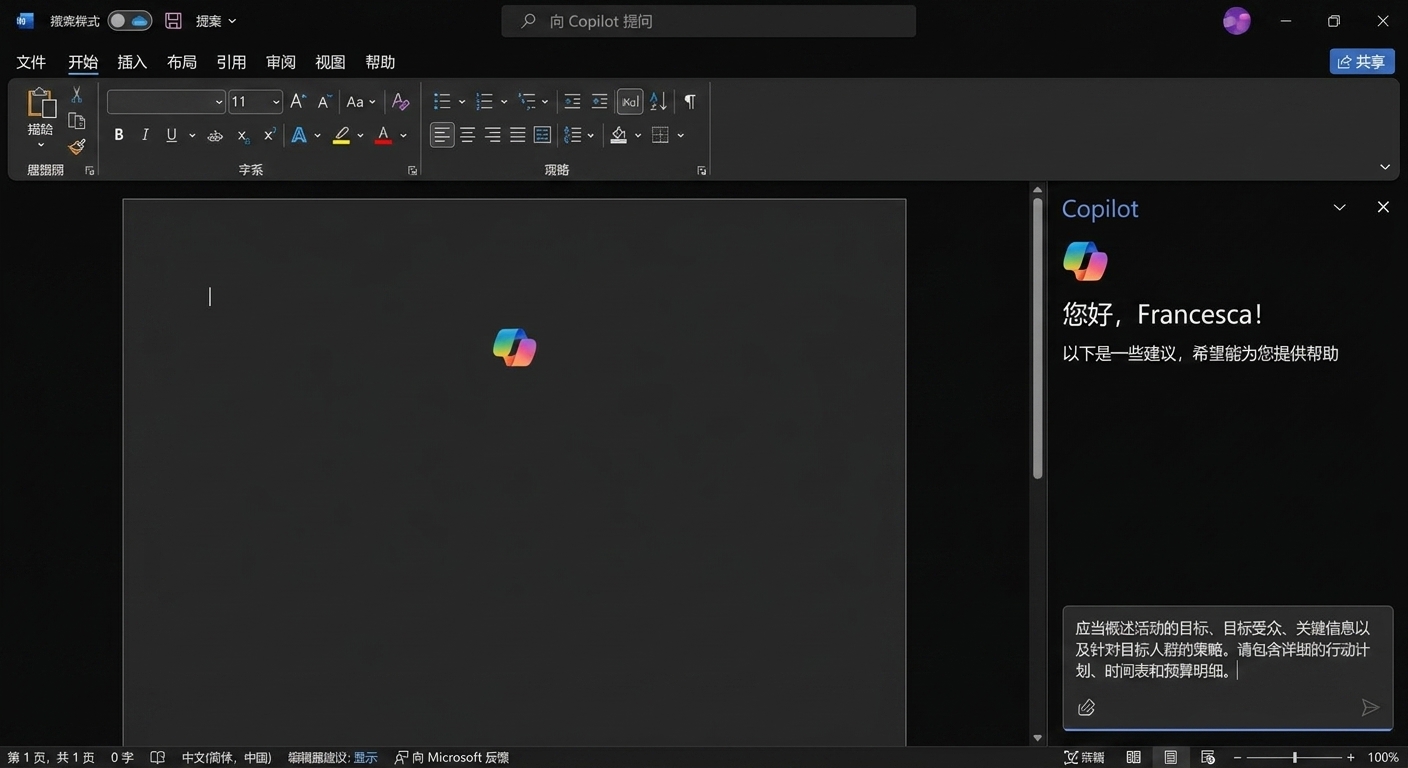Screen dimensions: 1408x768
Task: Click the spelling check book icon in status bar
Action: coord(157,758)
